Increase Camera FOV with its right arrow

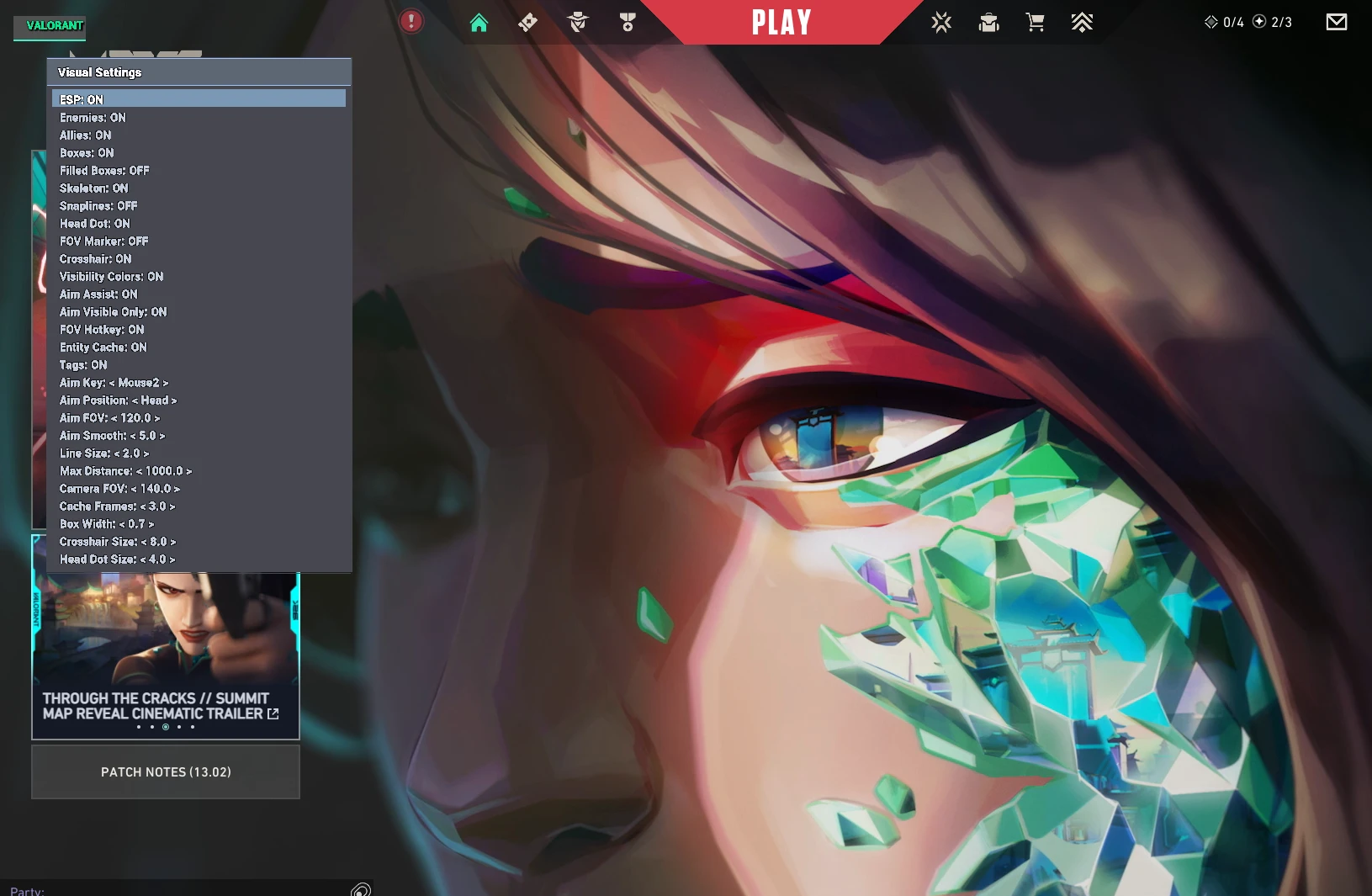pyautogui.click(x=177, y=489)
